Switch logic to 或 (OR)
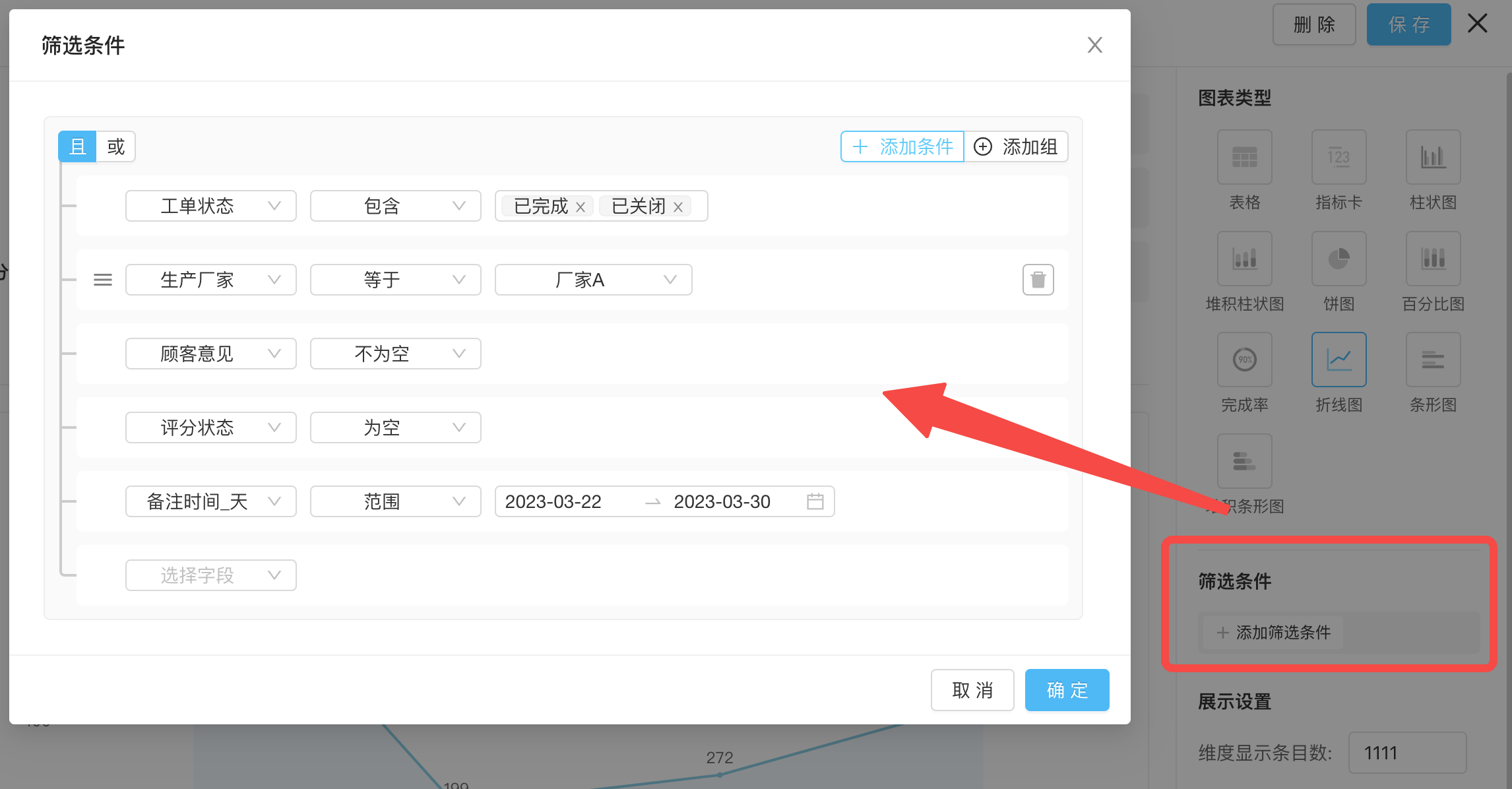The image size is (1512, 789). (x=116, y=146)
